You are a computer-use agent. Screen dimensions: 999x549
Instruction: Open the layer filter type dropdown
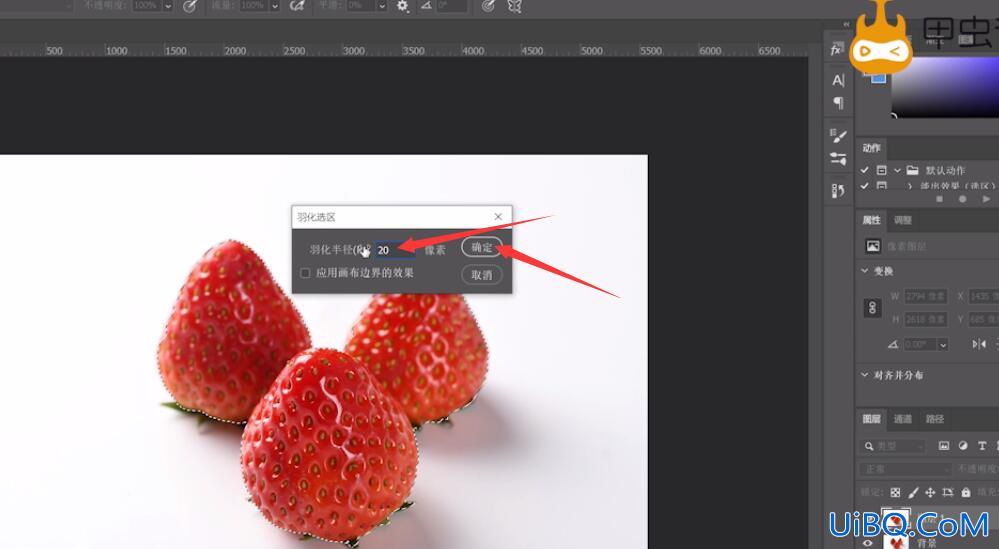click(893, 446)
